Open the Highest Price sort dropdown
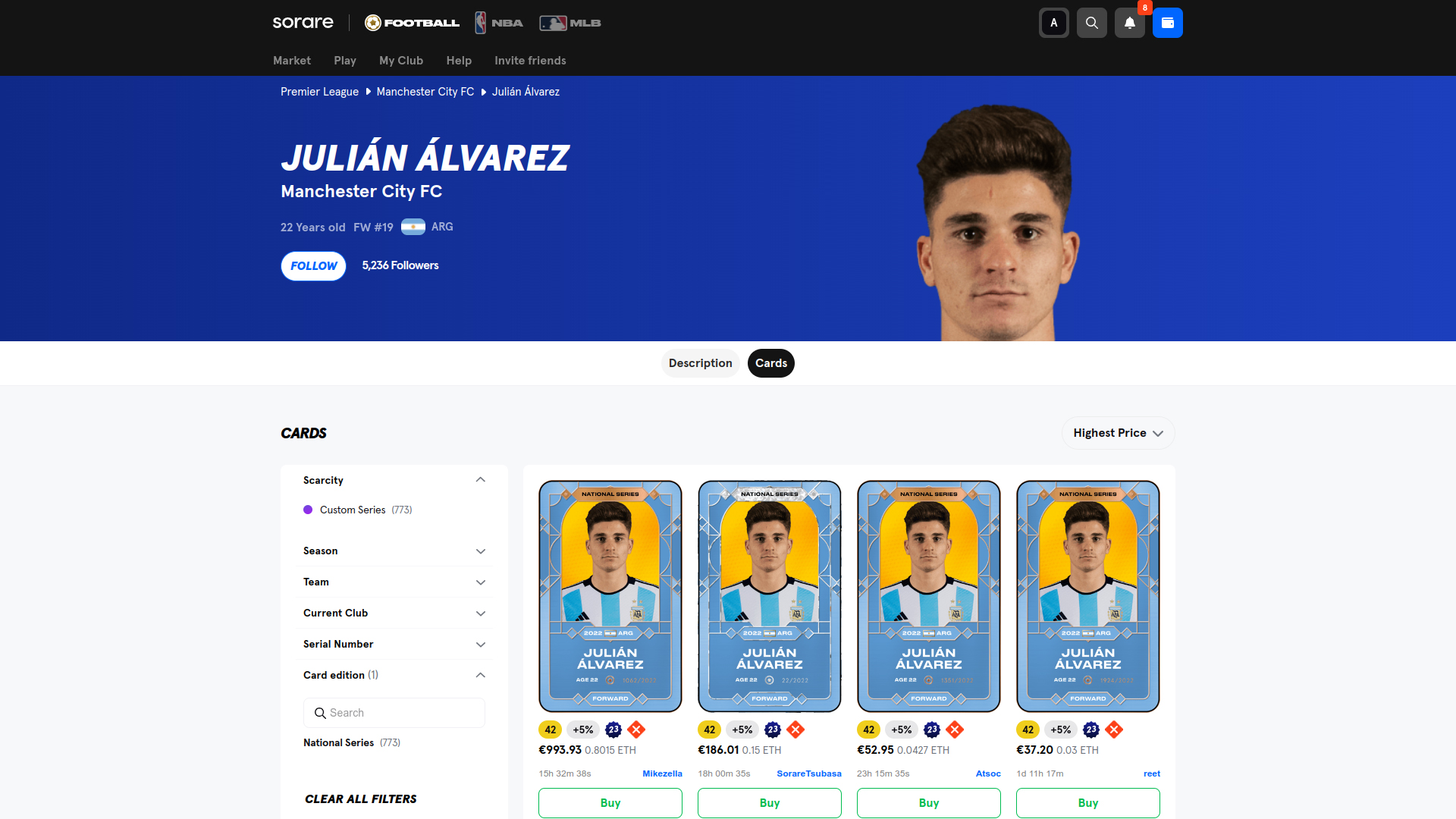 pyautogui.click(x=1118, y=433)
